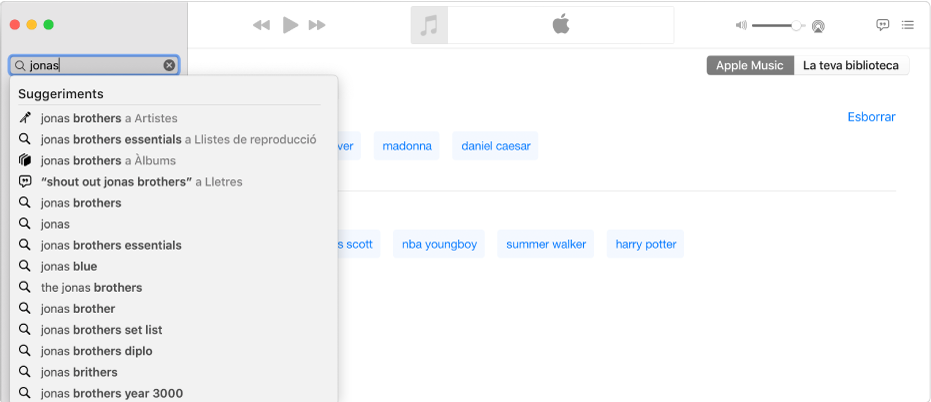This screenshot has width=931, height=402.
Task: Skip forward with the fast-forward button
Action: 317,26
